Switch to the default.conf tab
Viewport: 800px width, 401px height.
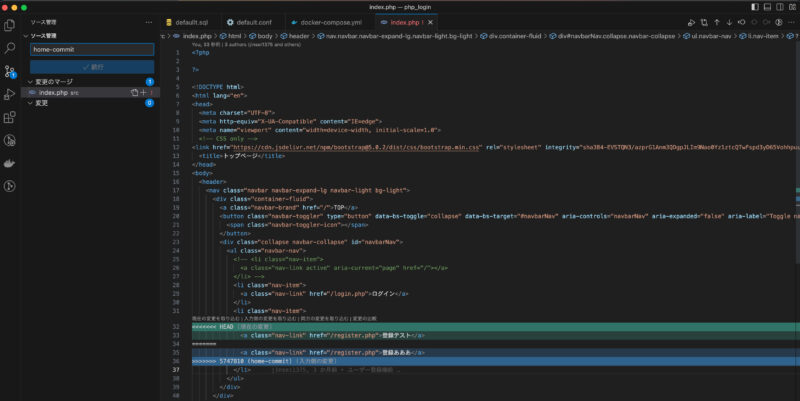point(249,22)
